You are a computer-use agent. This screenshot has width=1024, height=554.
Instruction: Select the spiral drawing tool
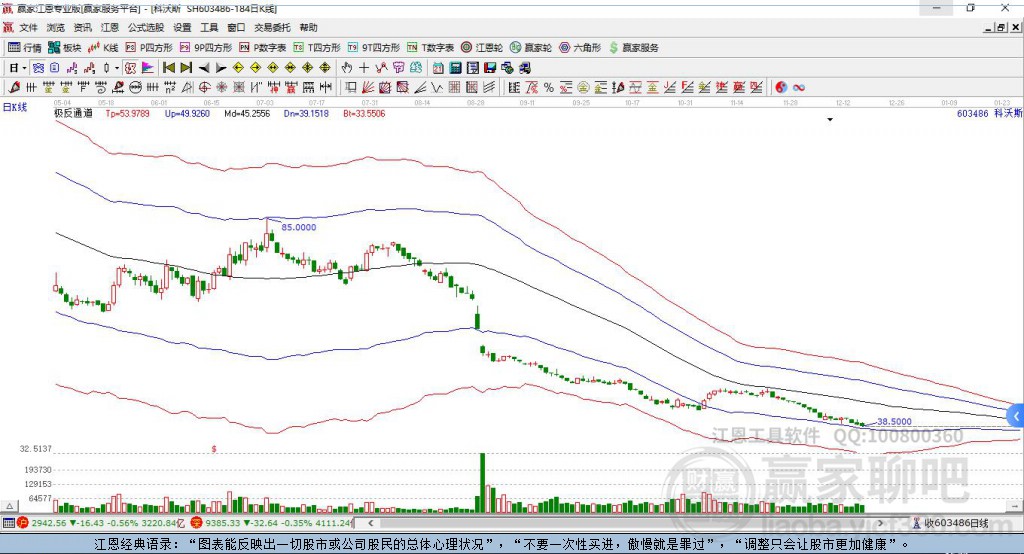(101, 88)
